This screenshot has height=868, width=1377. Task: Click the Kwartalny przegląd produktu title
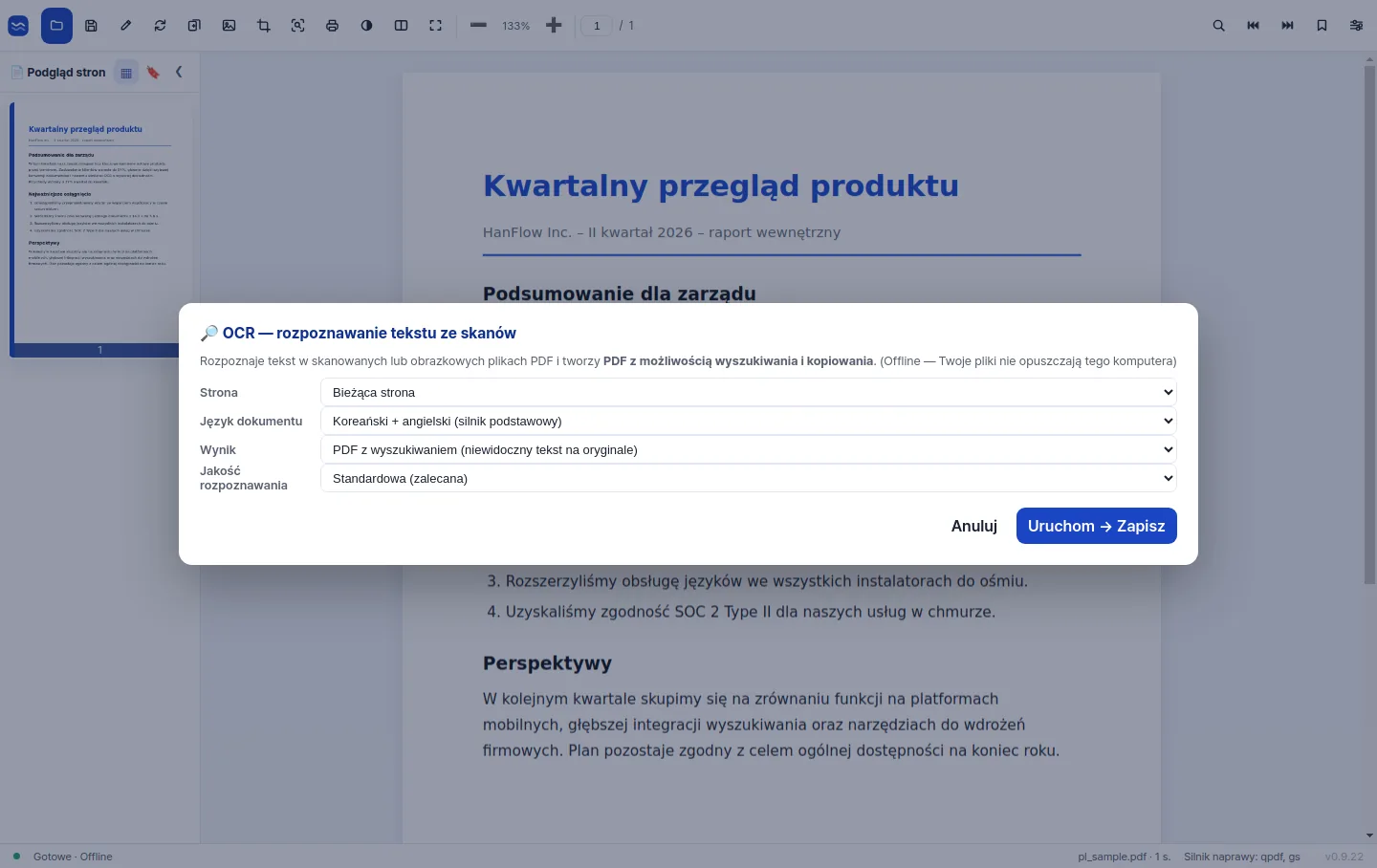pyautogui.click(x=721, y=185)
